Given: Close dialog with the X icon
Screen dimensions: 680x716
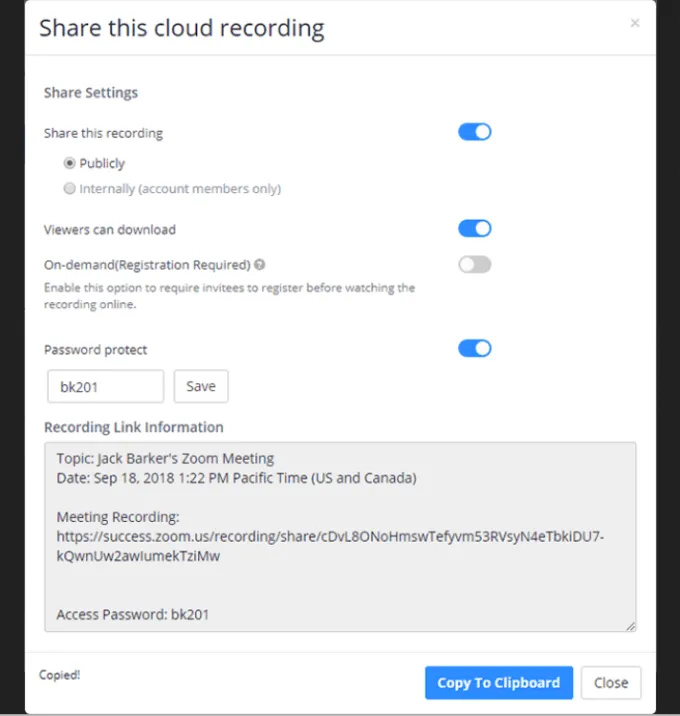Looking at the screenshot, I should pyautogui.click(x=634, y=23).
